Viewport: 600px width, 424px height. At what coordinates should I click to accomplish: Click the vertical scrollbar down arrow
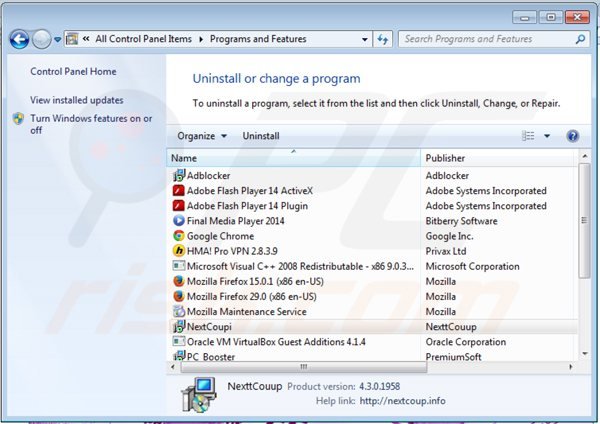point(584,353)
